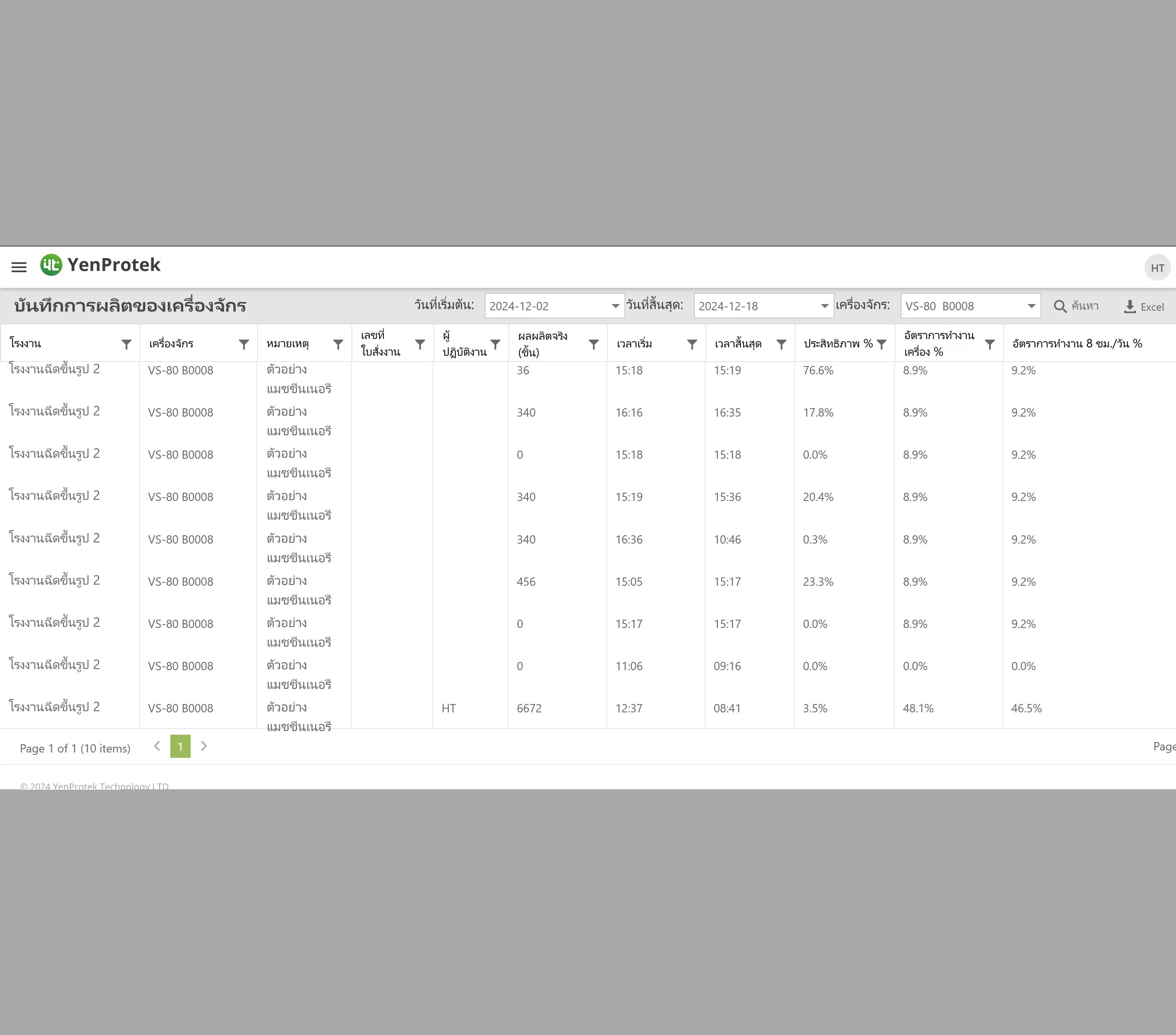The height and width of the screenshot is (1035, 1176).
Task: Select the cell with output 456
Action: tap(526, 582)
